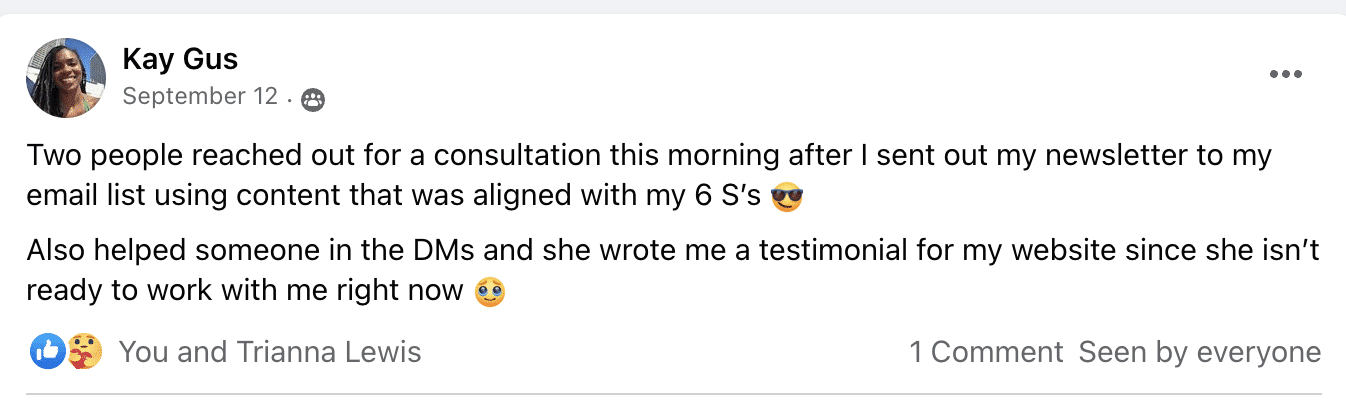The height and width of the screenshot is (408, 1346).
Task: Open the post options three-dot menu
Action: [1285, 75]
